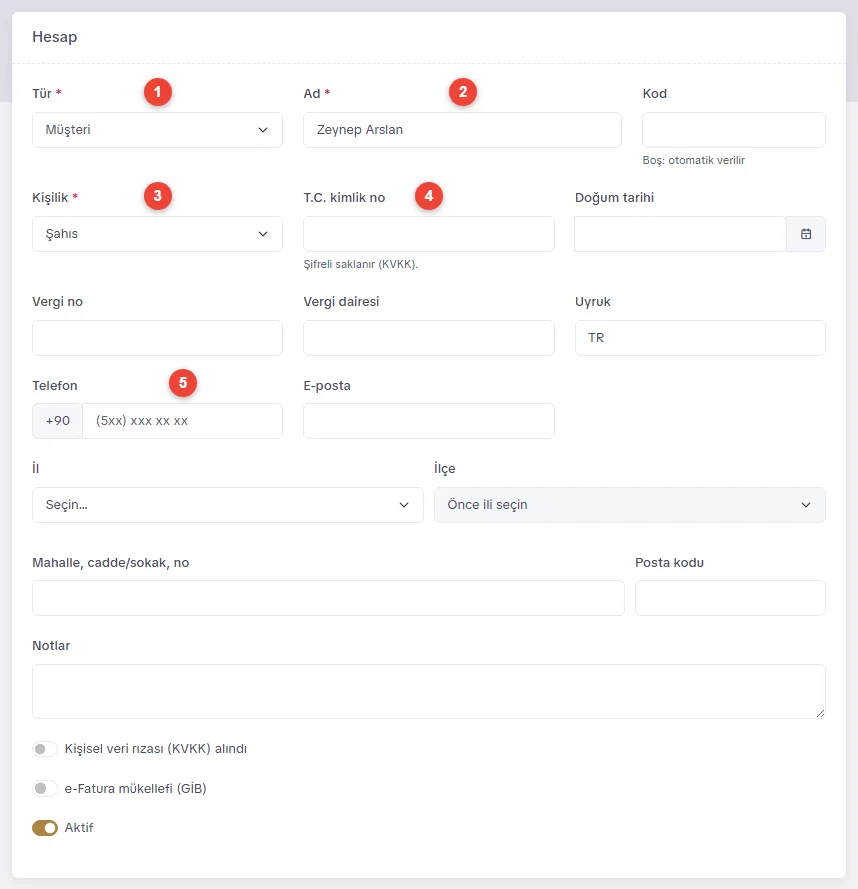Focus the Kod input field

click(734, 130)
